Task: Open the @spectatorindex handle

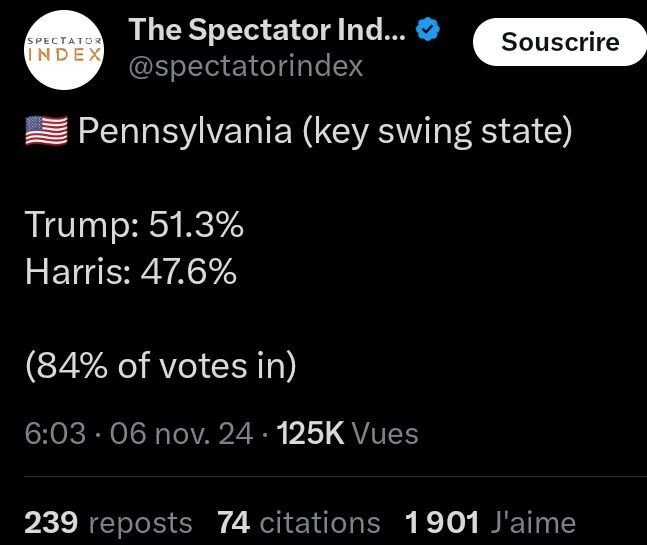Action: [246, 66]
